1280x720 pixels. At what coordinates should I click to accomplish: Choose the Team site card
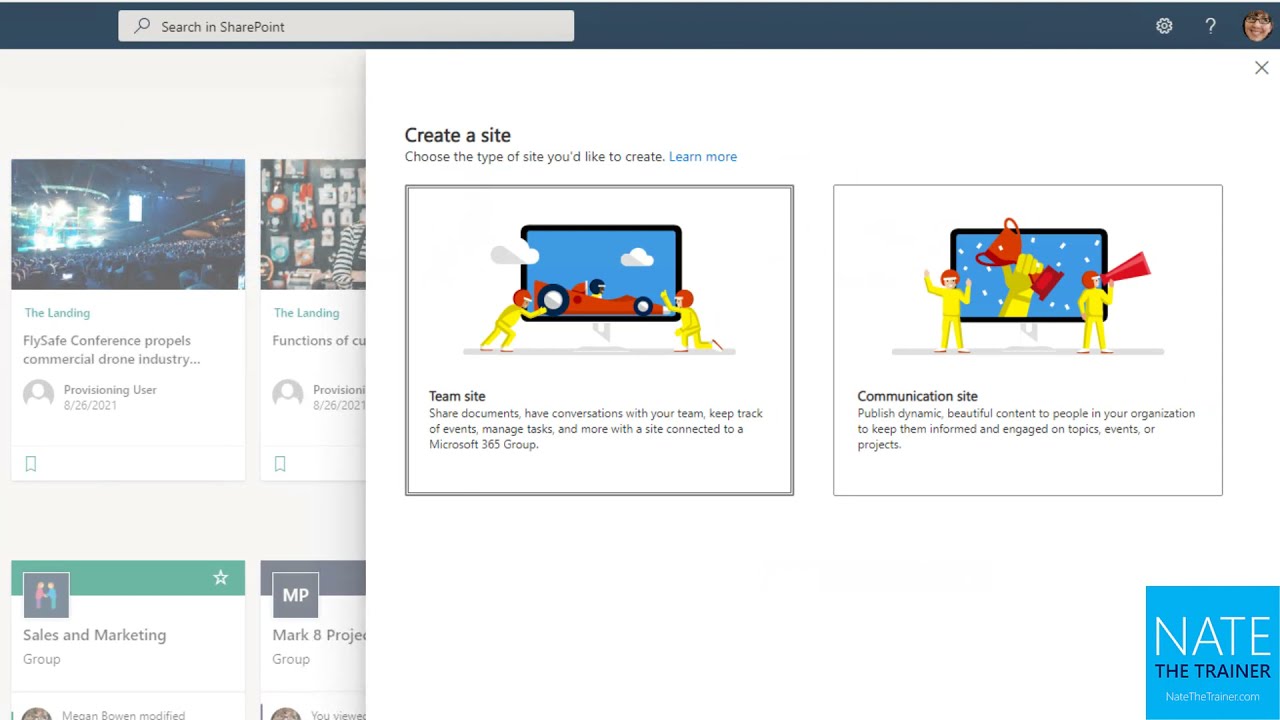pyautogui.click(x=599, y=340)
